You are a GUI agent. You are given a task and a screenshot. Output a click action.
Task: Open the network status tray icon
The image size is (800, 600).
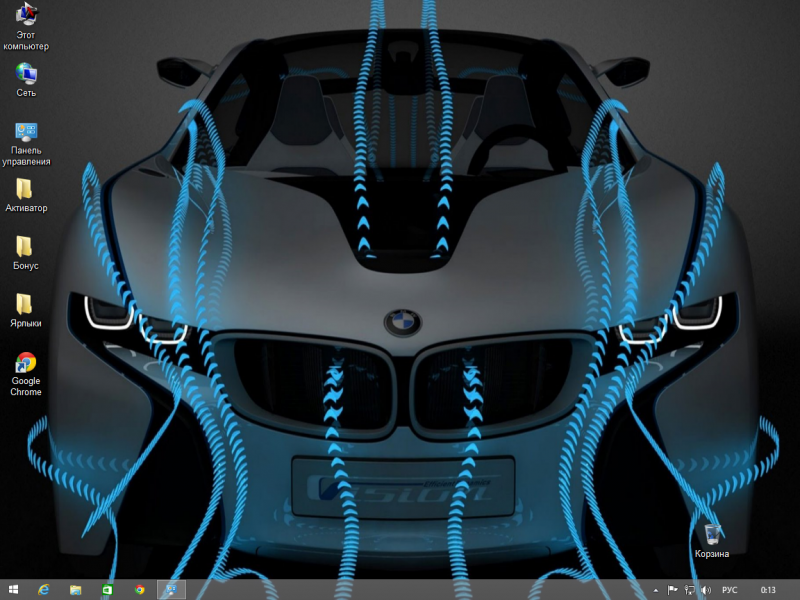click(689, 590)
